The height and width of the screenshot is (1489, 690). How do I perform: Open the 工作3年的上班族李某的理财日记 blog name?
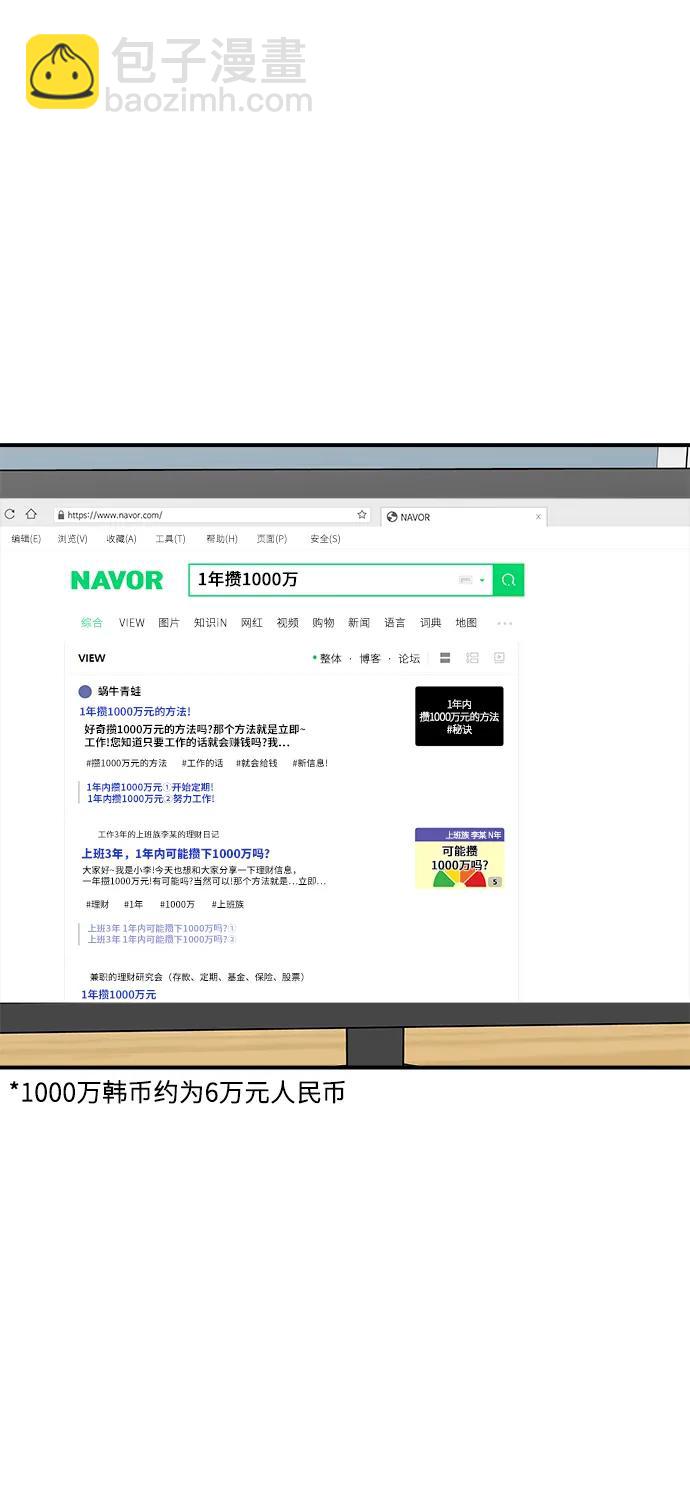click(x=158, y=834)
